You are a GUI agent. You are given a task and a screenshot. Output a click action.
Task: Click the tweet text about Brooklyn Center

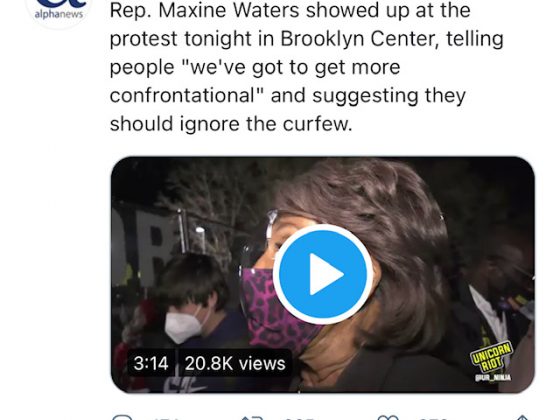tap(306, 68)
